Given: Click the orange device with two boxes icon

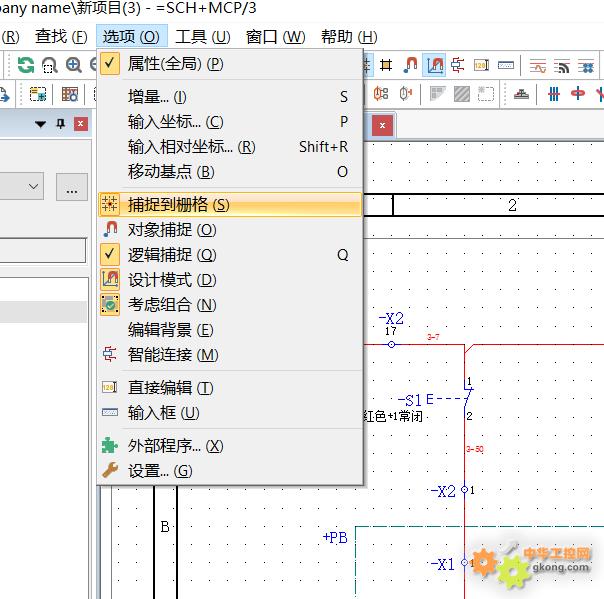Looking at the screenshot, I should click(381, 94).
